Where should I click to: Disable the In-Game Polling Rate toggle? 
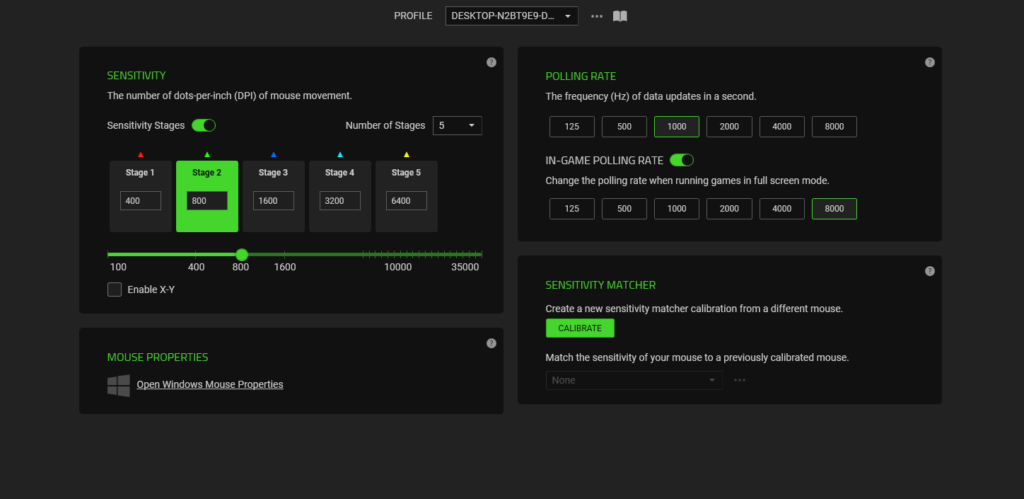pyautogui.click(x=682, y=160)
